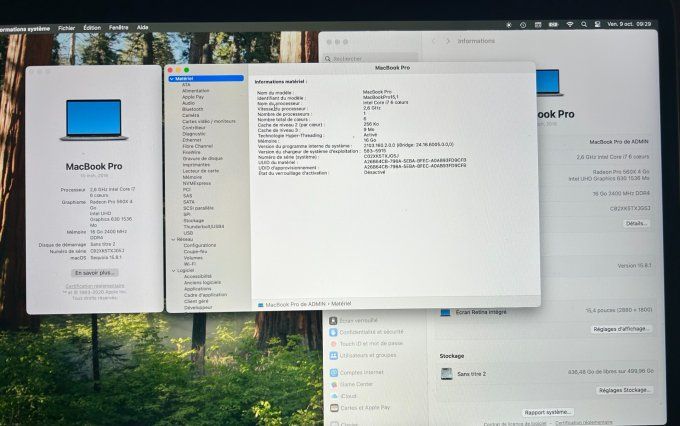Select Diagnostic in the hardware list
Image resolution: width=680 pixels, height=426 pixels.
194,134
